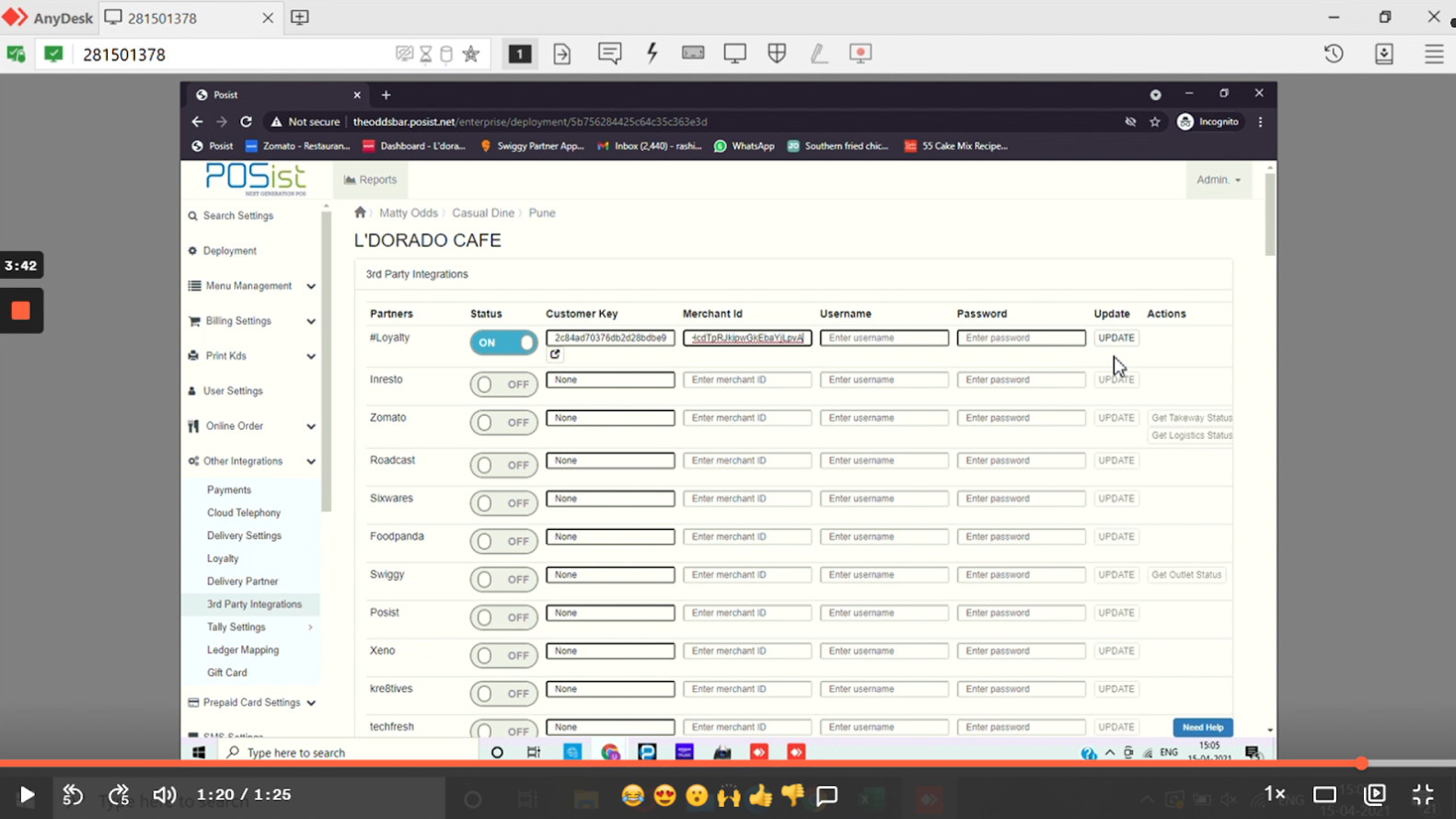Open Payments under Other Integrations
Viewport: 1456px width, 819px height.
[x=229, y=490]
